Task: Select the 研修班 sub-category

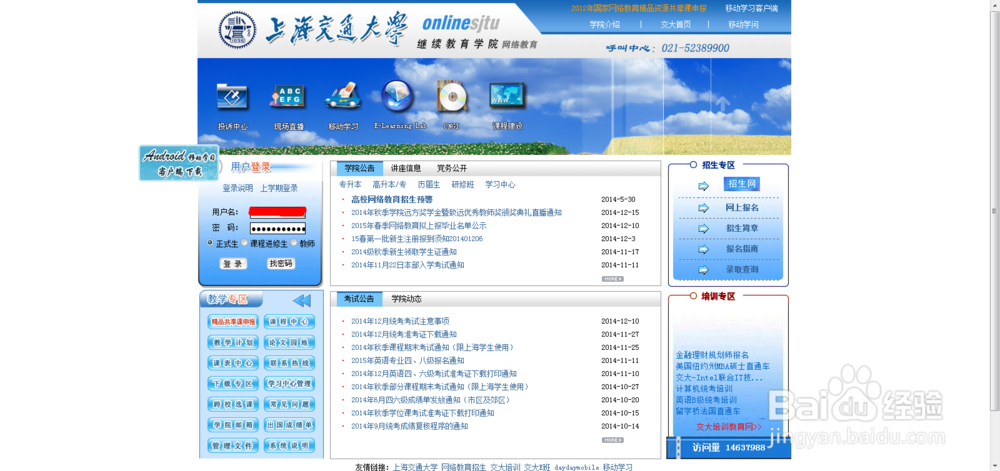Action: [x=463, y=185]
